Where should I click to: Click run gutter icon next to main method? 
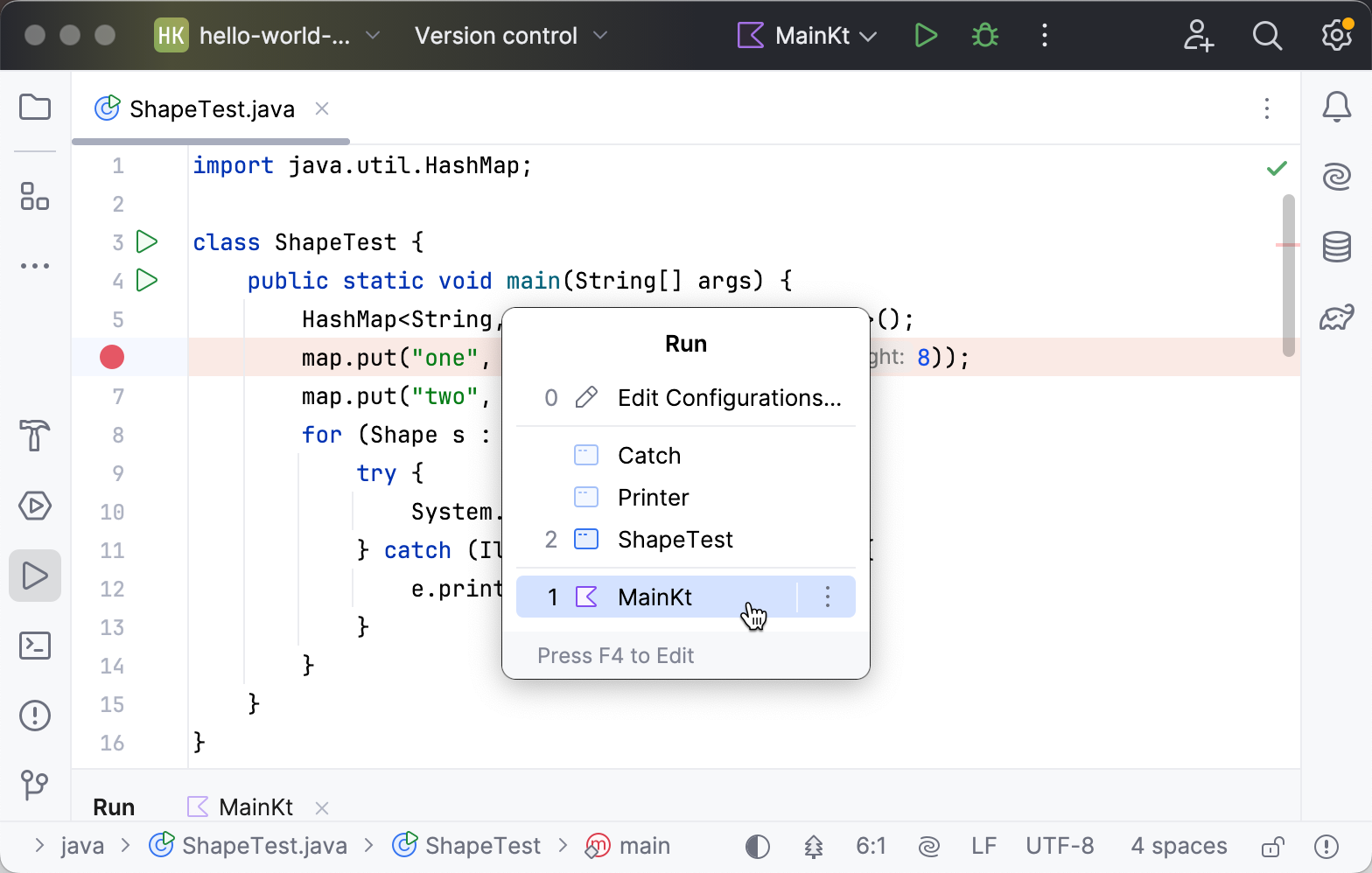click(x=147, y=280)
